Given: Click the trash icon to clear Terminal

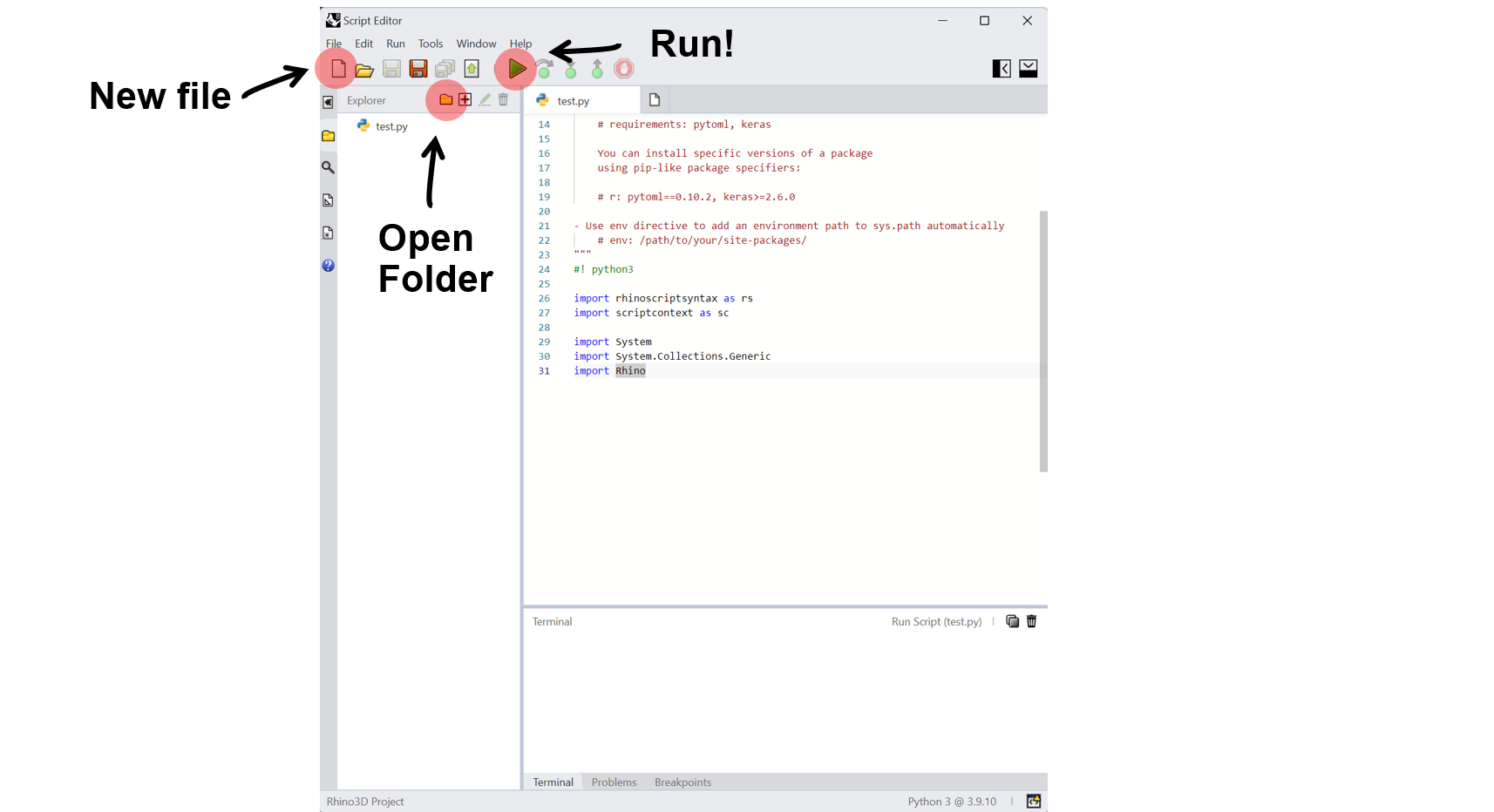Looking at the screenshot, I should 1032,621.
